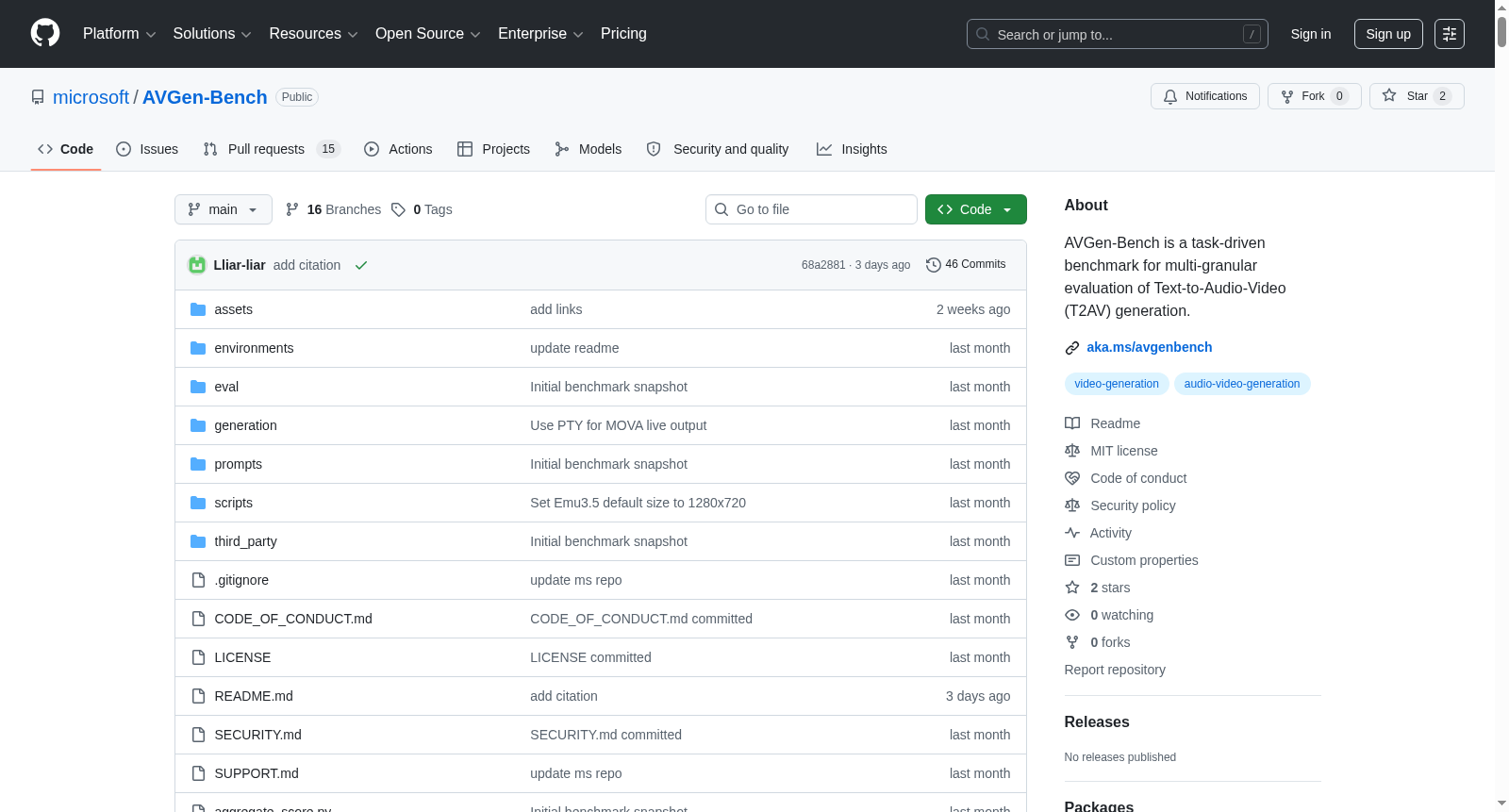The image size is (1509, 812).
Task: Click Report repository link
Action: (1115, 670)
